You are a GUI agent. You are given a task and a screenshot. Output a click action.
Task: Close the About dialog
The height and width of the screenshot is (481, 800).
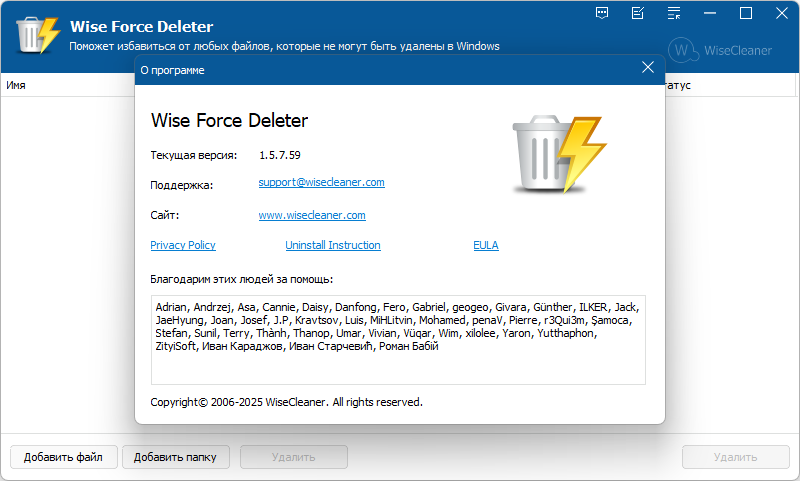click(648, 67)
